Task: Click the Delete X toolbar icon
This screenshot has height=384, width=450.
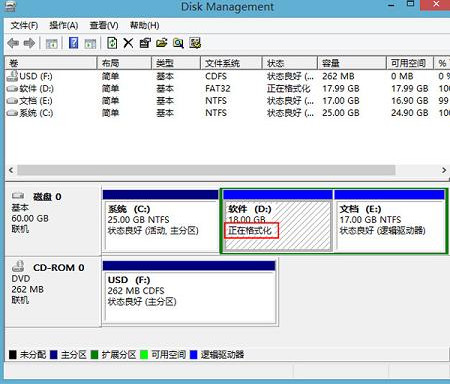Action: [128, 43]
